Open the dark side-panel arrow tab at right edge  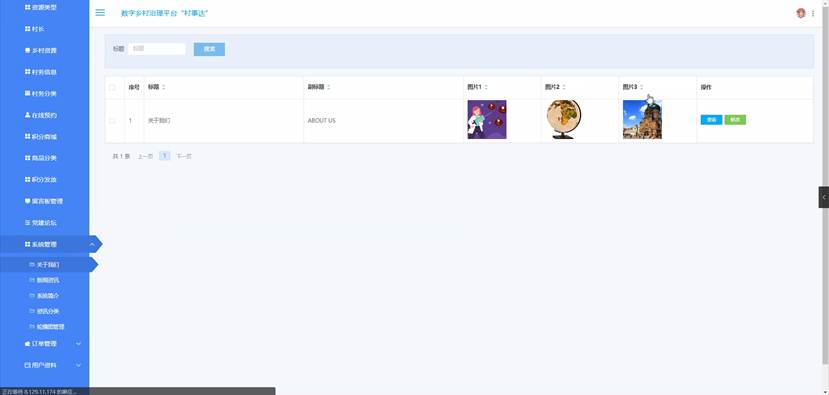point(824,197)
